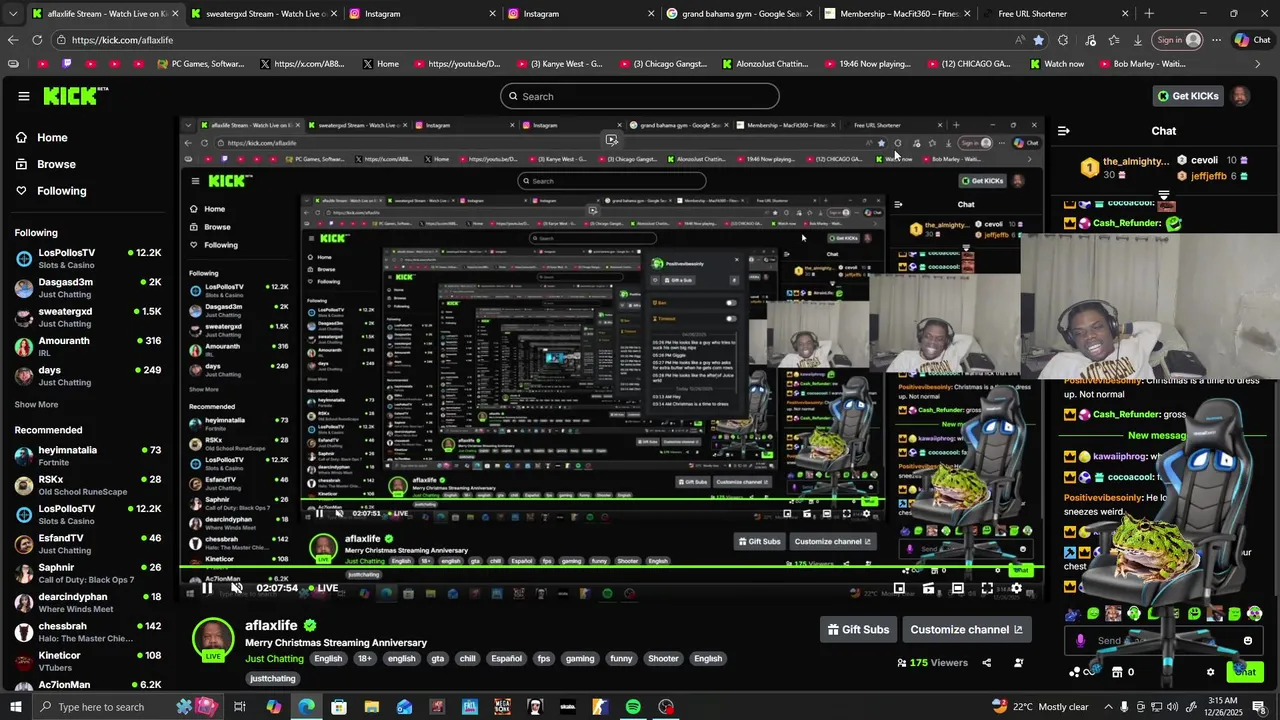The image size is (1280, 720).
Task: Open sweatergxd channel in Following list
Action: (88, 317)
